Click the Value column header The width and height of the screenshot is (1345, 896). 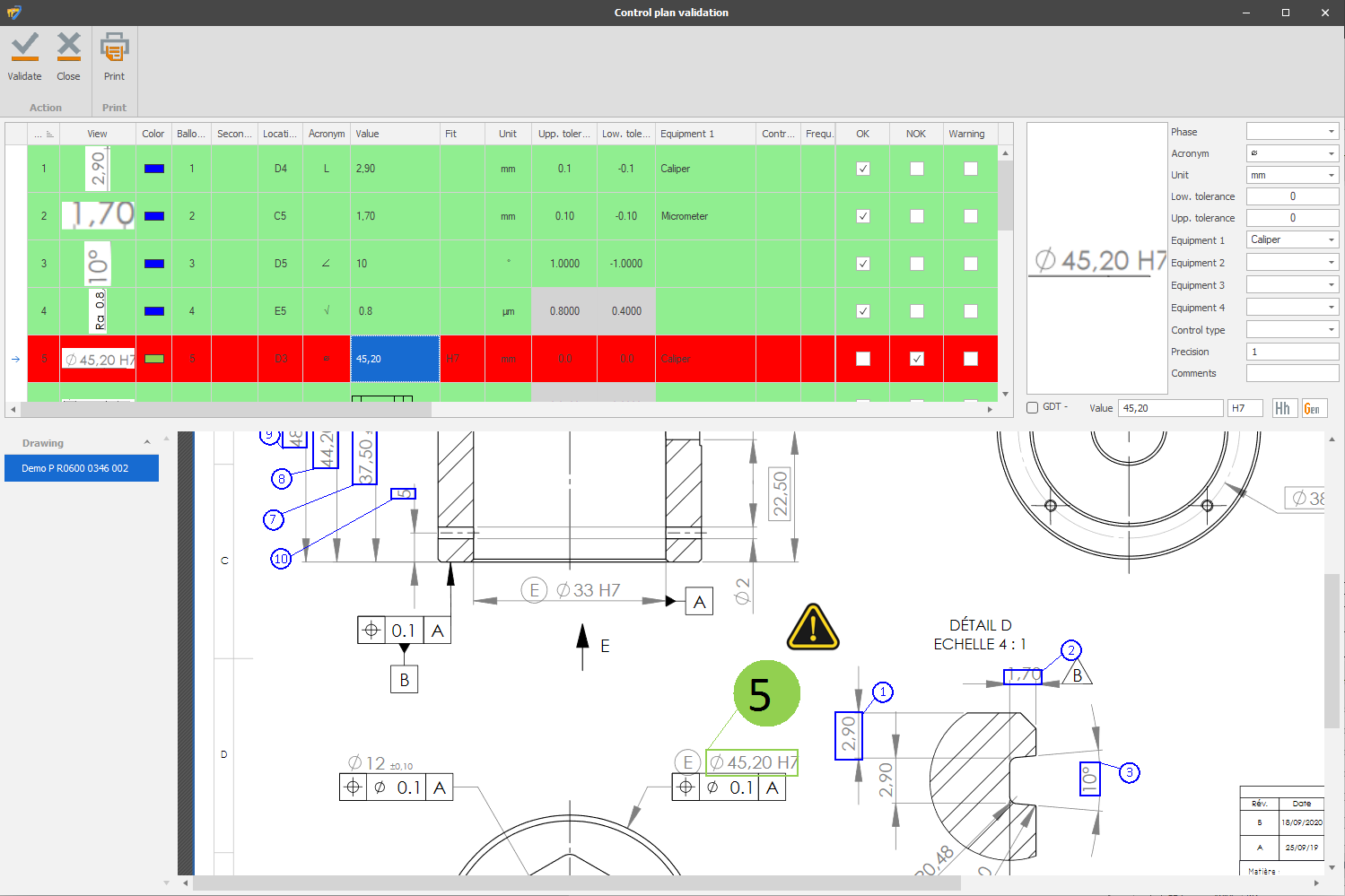[x=395, y=134]
